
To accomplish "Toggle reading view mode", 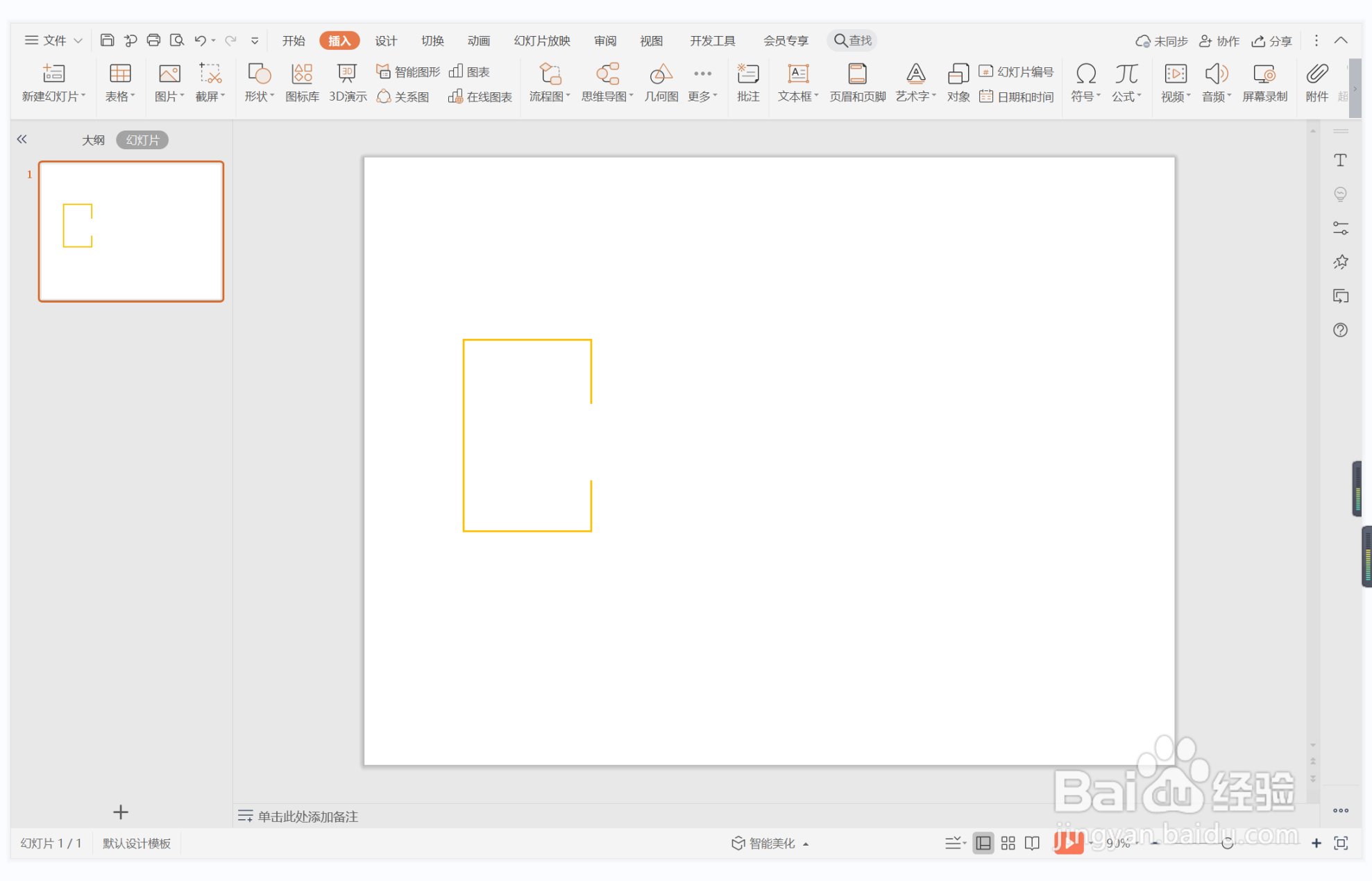I will (1033, 843).
